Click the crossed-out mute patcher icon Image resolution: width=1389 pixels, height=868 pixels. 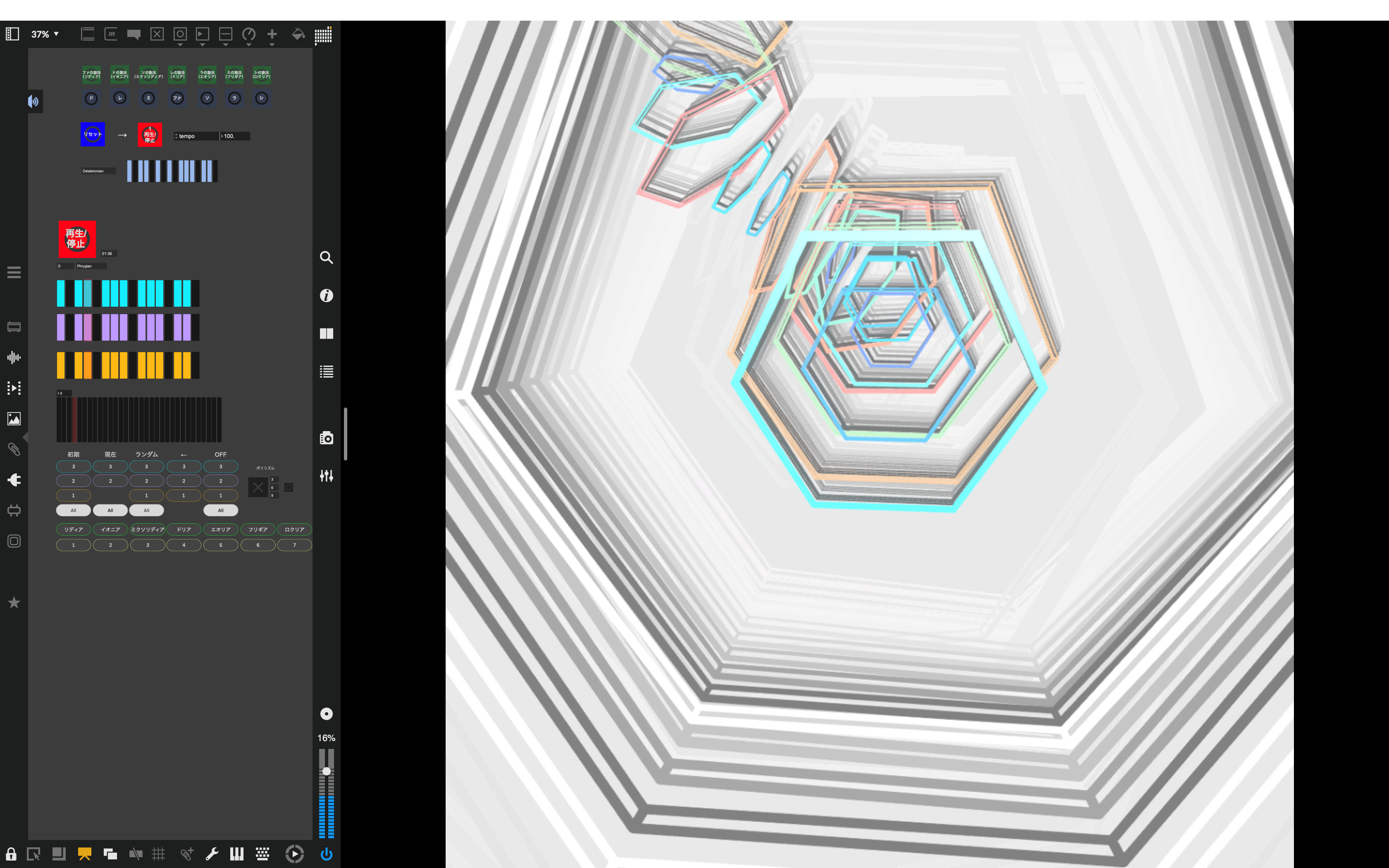[x=136, y=854]
